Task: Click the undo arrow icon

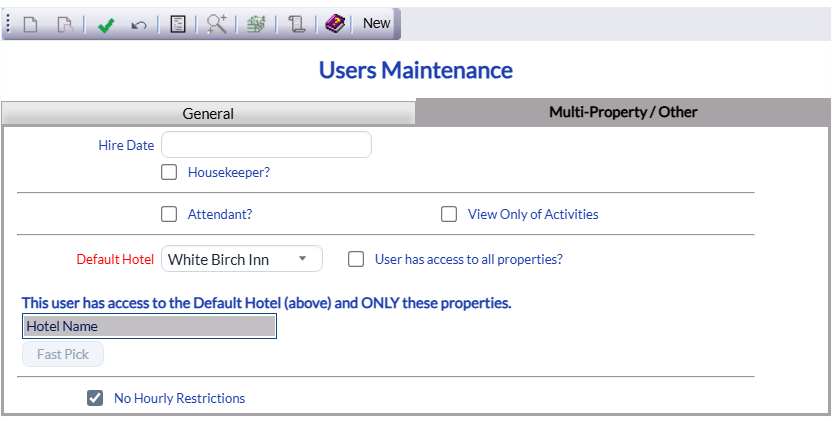Action: (x=138, y=24)
